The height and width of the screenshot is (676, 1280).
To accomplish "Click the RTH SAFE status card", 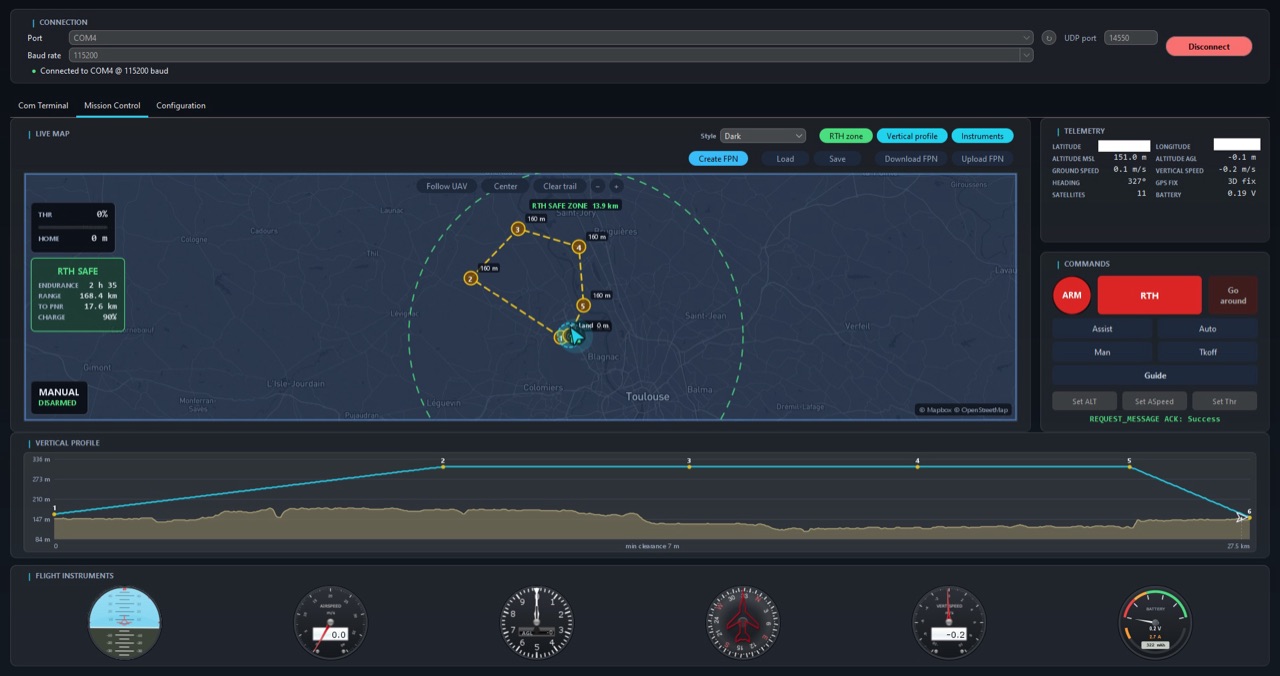I will 78,295.
